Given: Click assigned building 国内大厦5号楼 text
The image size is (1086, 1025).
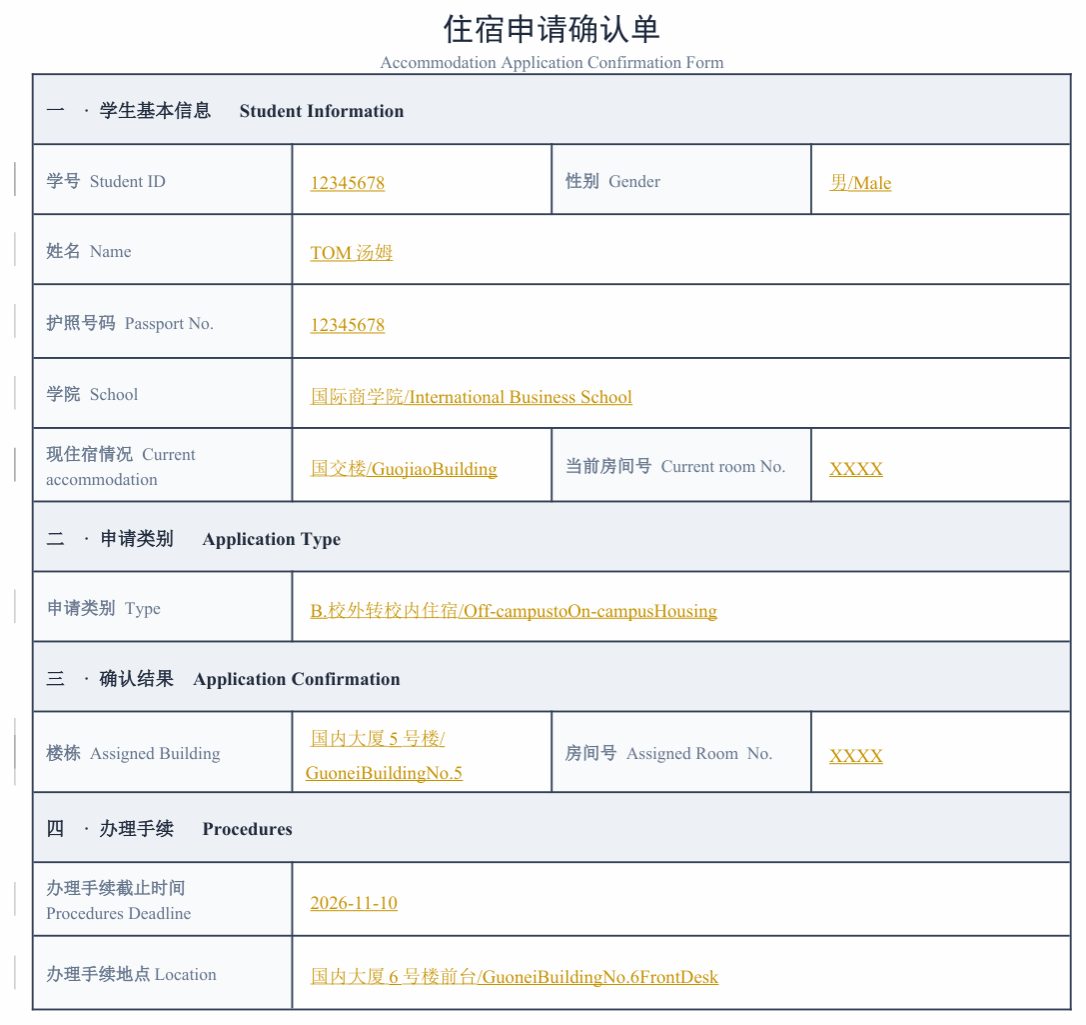Looking at the screenshot, I should point(377,738).
